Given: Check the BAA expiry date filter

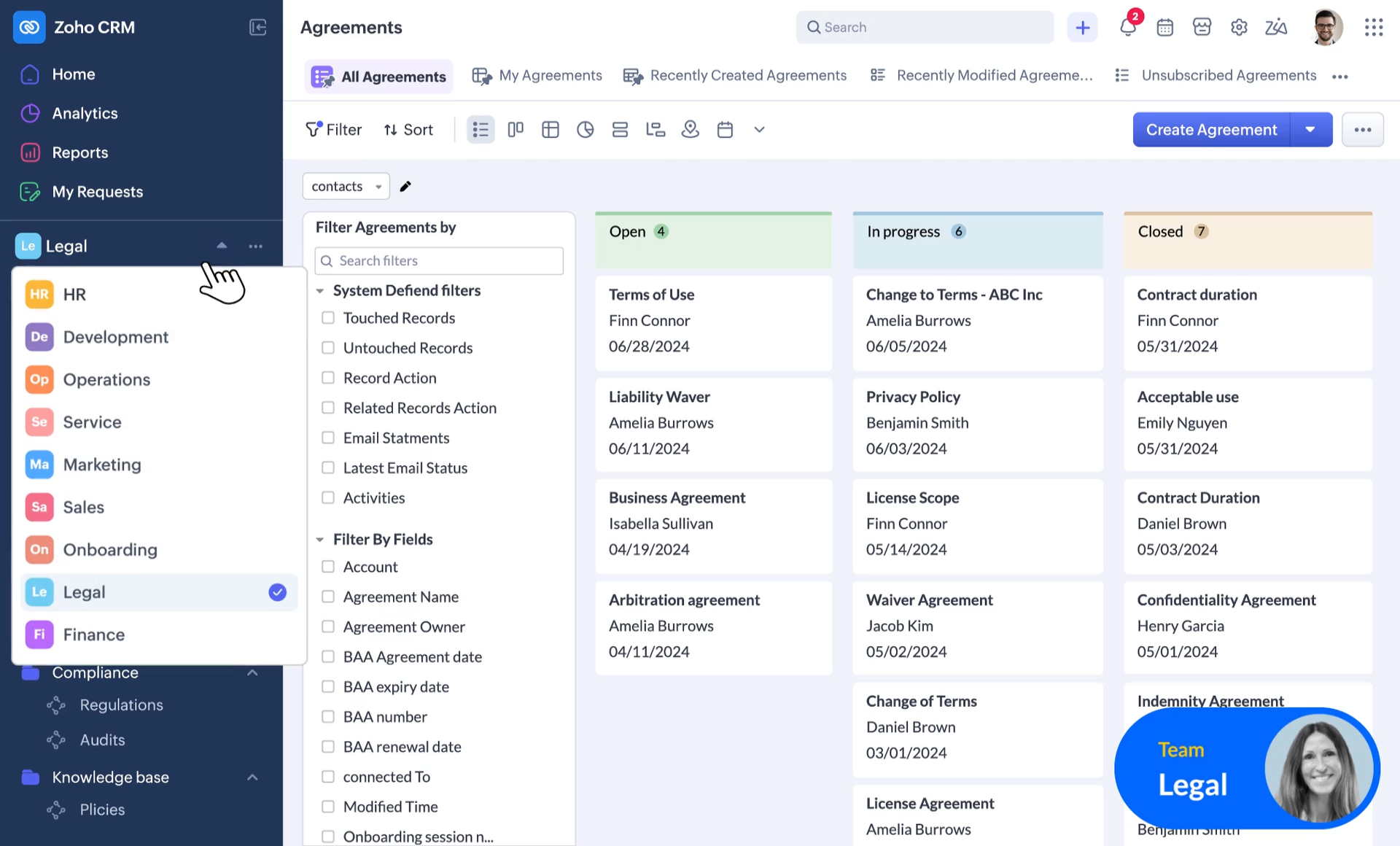Looking at the screenshot, I should click(x=328, y=686).
